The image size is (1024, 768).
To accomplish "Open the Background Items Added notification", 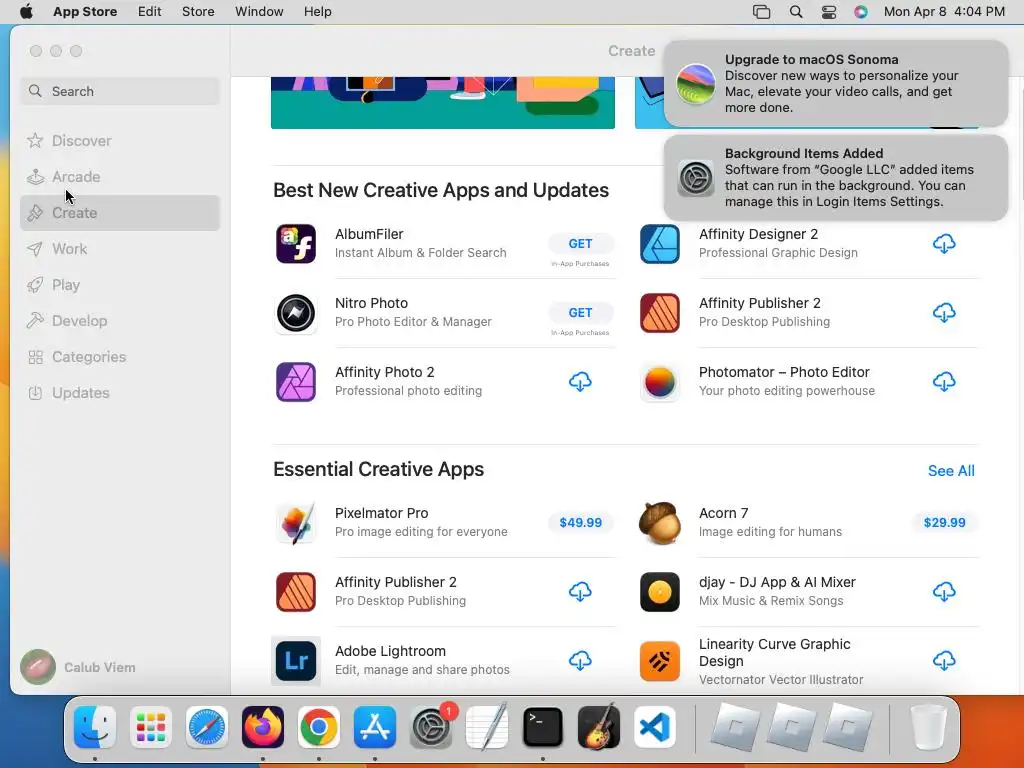I will [x=836, y=178].
